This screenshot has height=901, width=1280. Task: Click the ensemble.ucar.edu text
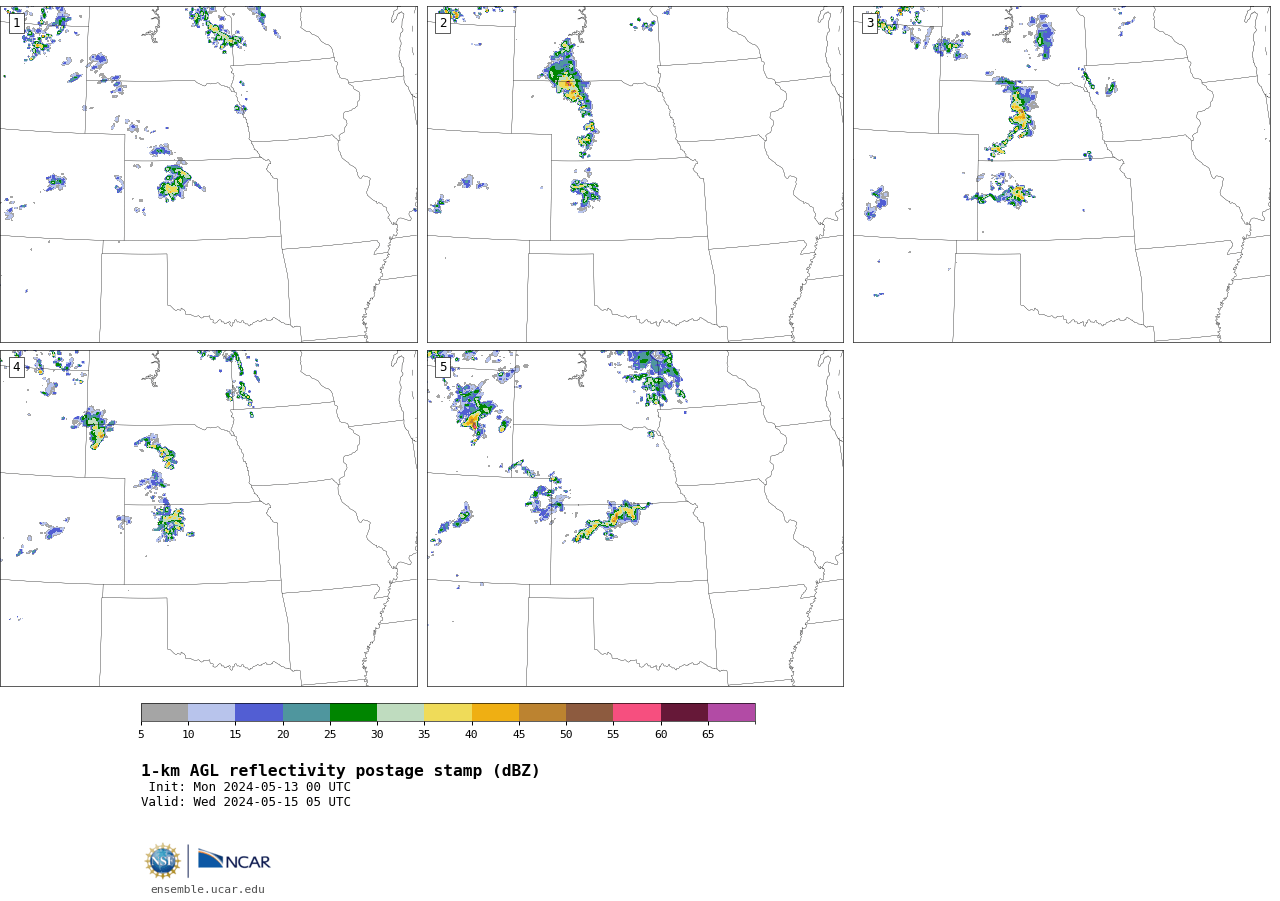[x=208, y=889]
